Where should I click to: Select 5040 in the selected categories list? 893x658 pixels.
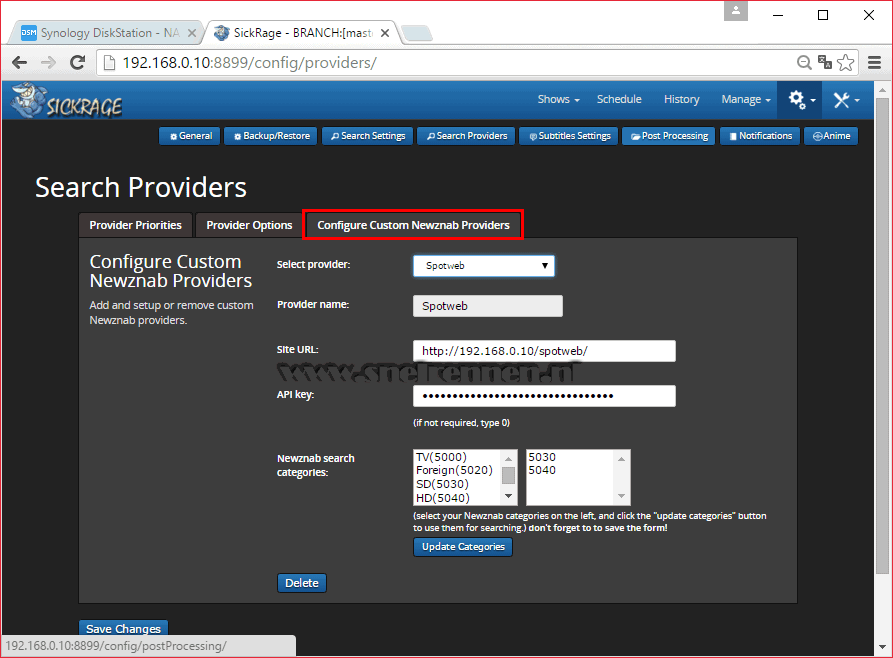(542, 470)
